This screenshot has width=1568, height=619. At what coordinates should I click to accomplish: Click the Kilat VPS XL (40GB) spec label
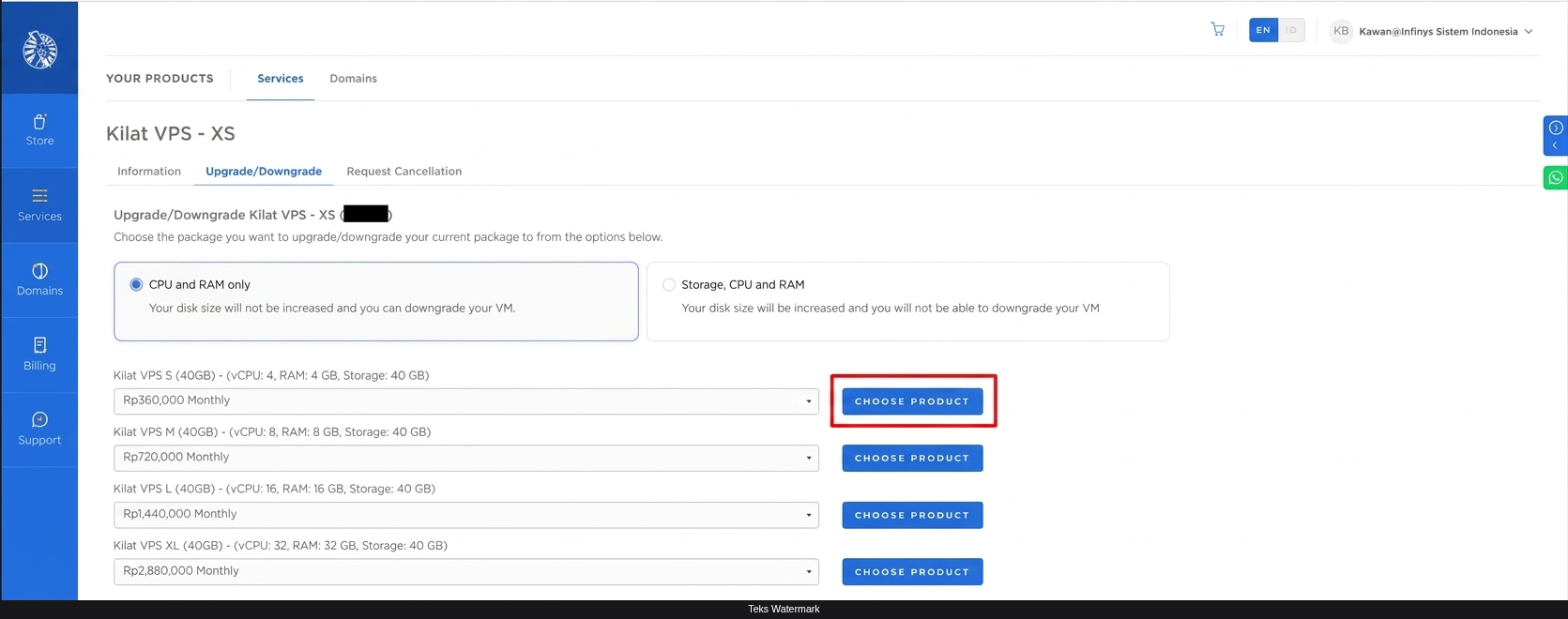click(281, 546)
